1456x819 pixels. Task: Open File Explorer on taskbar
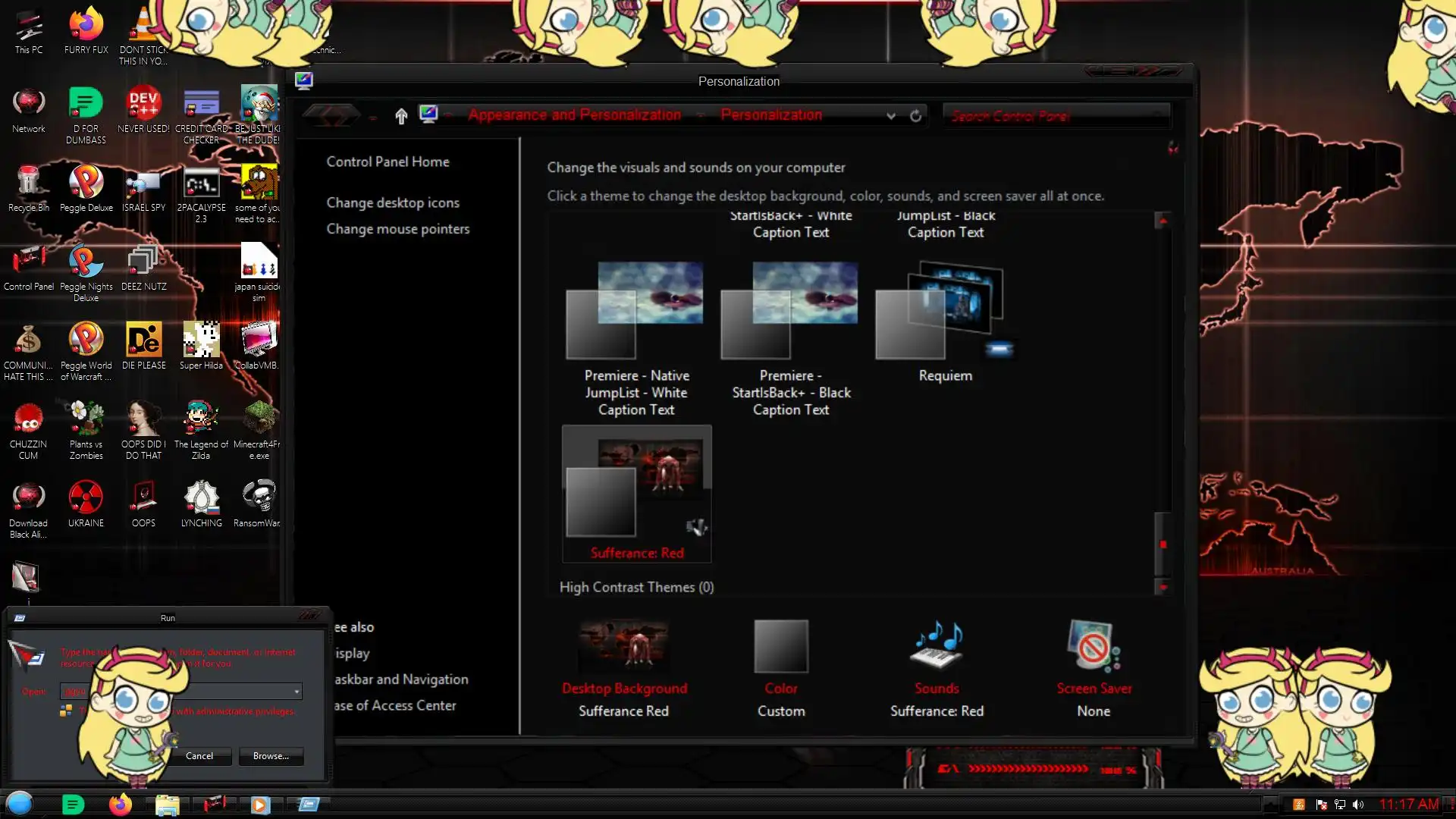[167, 805]
